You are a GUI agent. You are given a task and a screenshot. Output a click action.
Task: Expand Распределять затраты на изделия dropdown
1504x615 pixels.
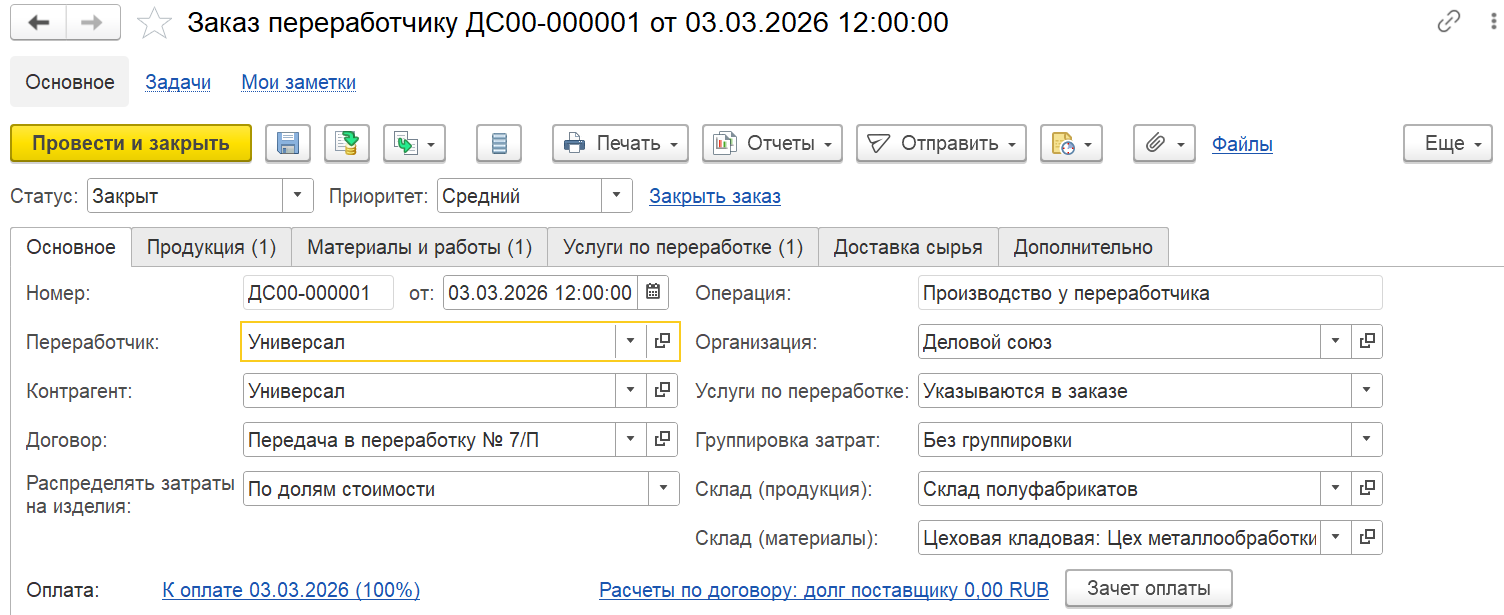(x=663, y=489)
